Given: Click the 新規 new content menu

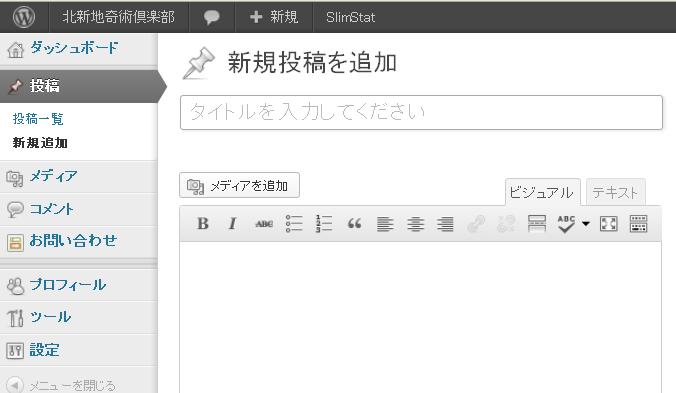Looking at the screenshot, I should pos(274,17).
